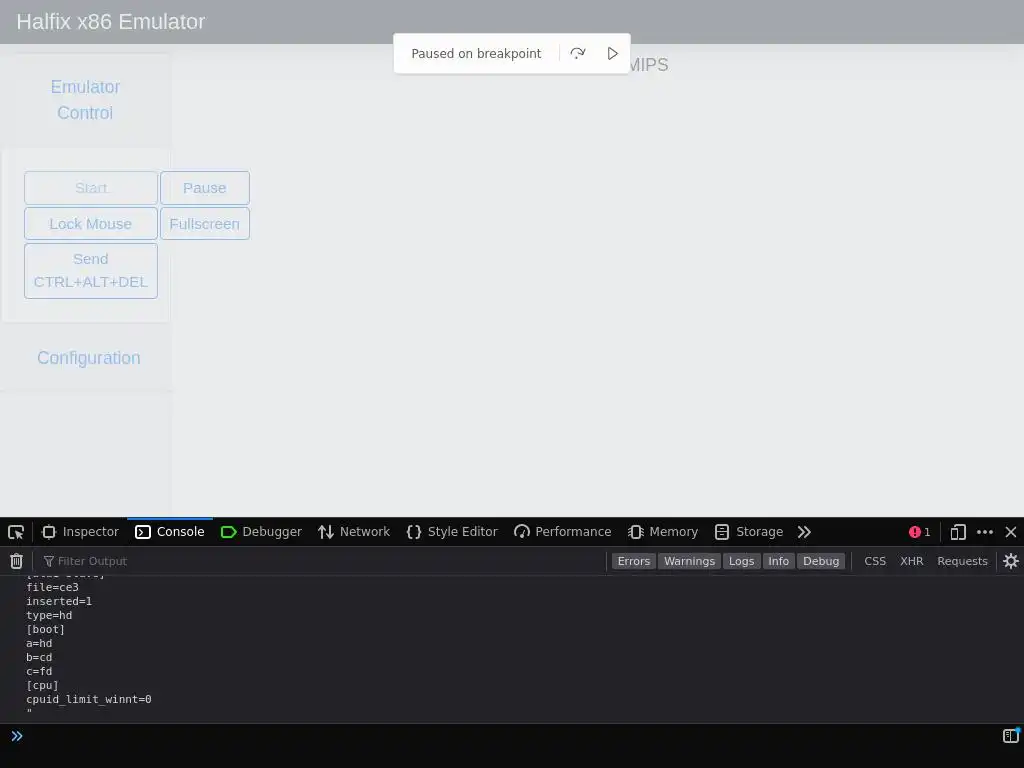
Task: Toggle the XHR filter
Action: 912,561
